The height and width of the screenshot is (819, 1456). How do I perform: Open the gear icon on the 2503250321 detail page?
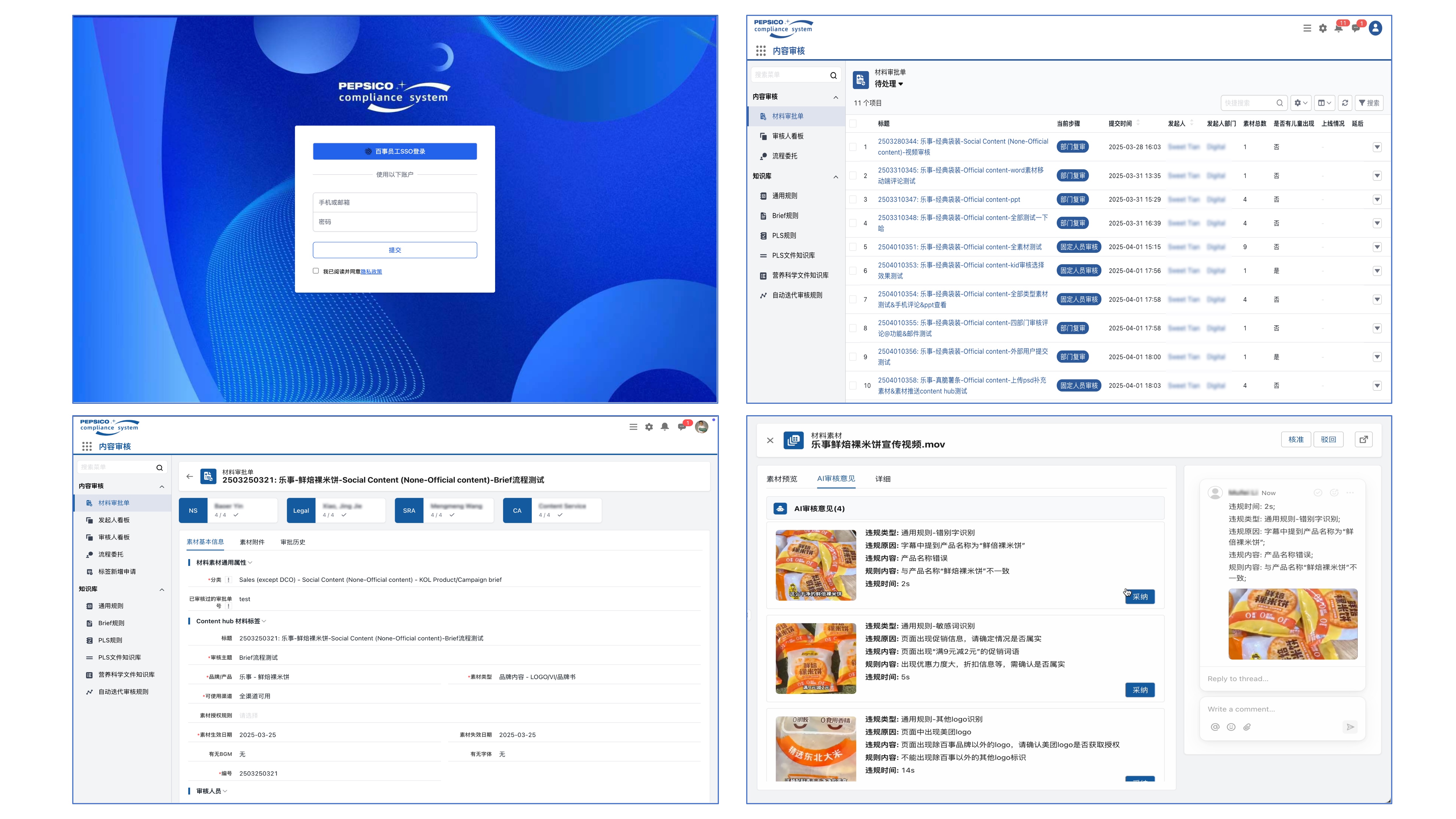pyautogui.click(x=649, y=427)
